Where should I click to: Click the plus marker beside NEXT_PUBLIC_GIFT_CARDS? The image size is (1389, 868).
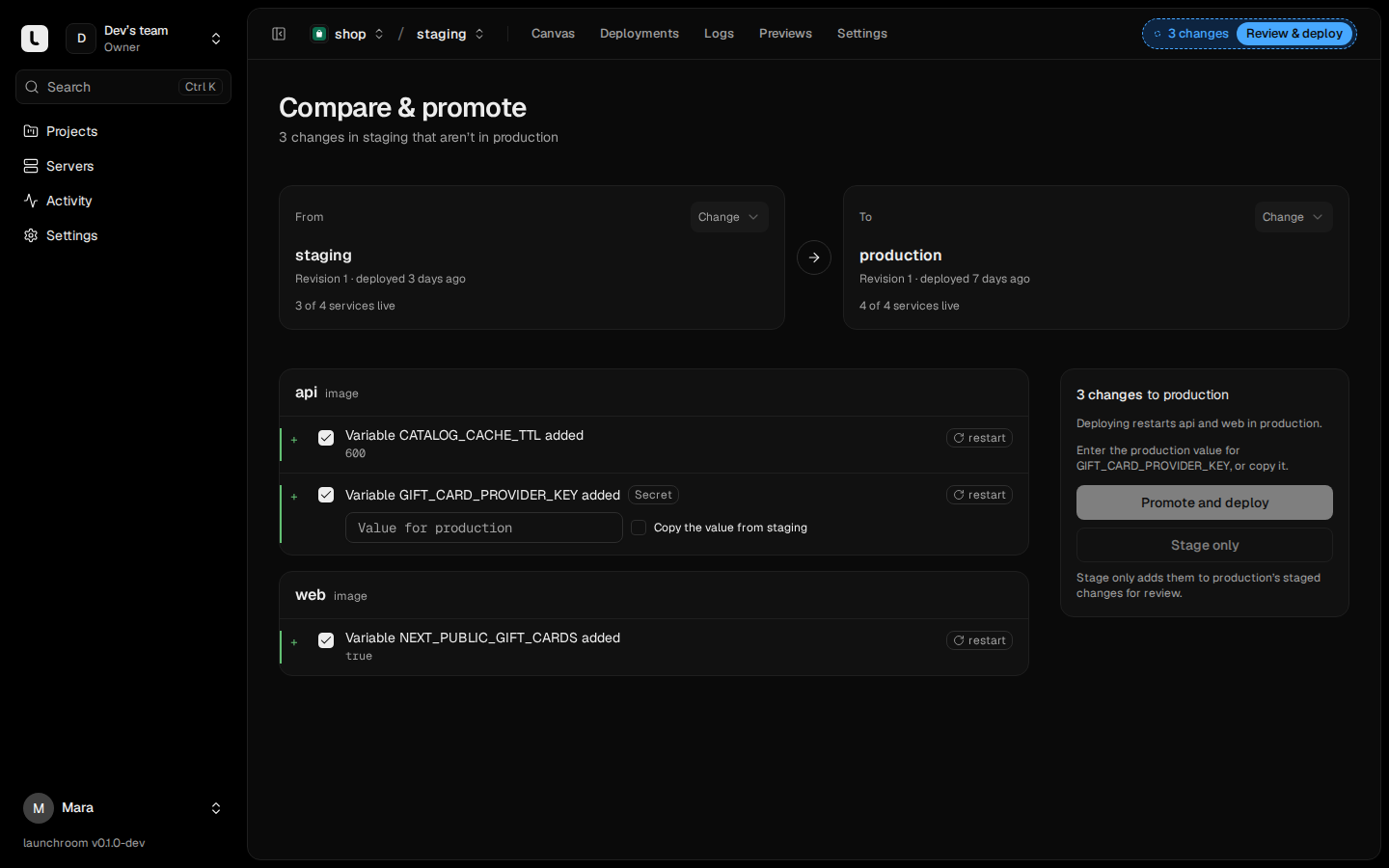click(294, 642)
